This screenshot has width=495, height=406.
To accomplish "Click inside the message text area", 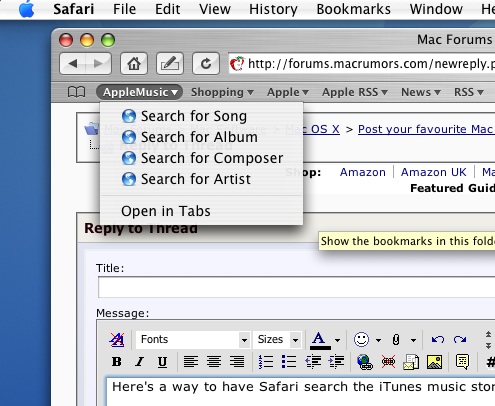I will click(300, 392).
